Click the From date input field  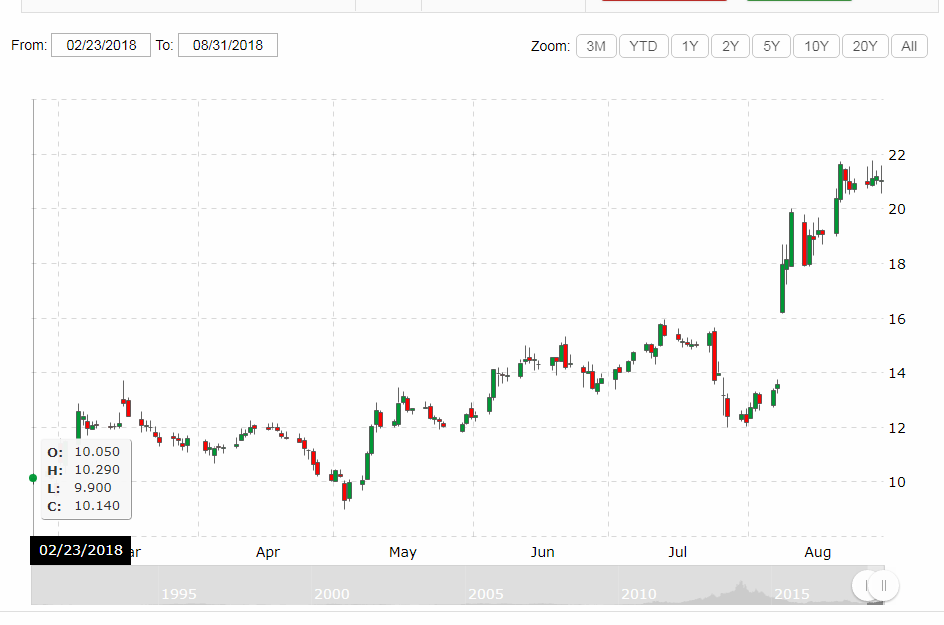point(100,44)
